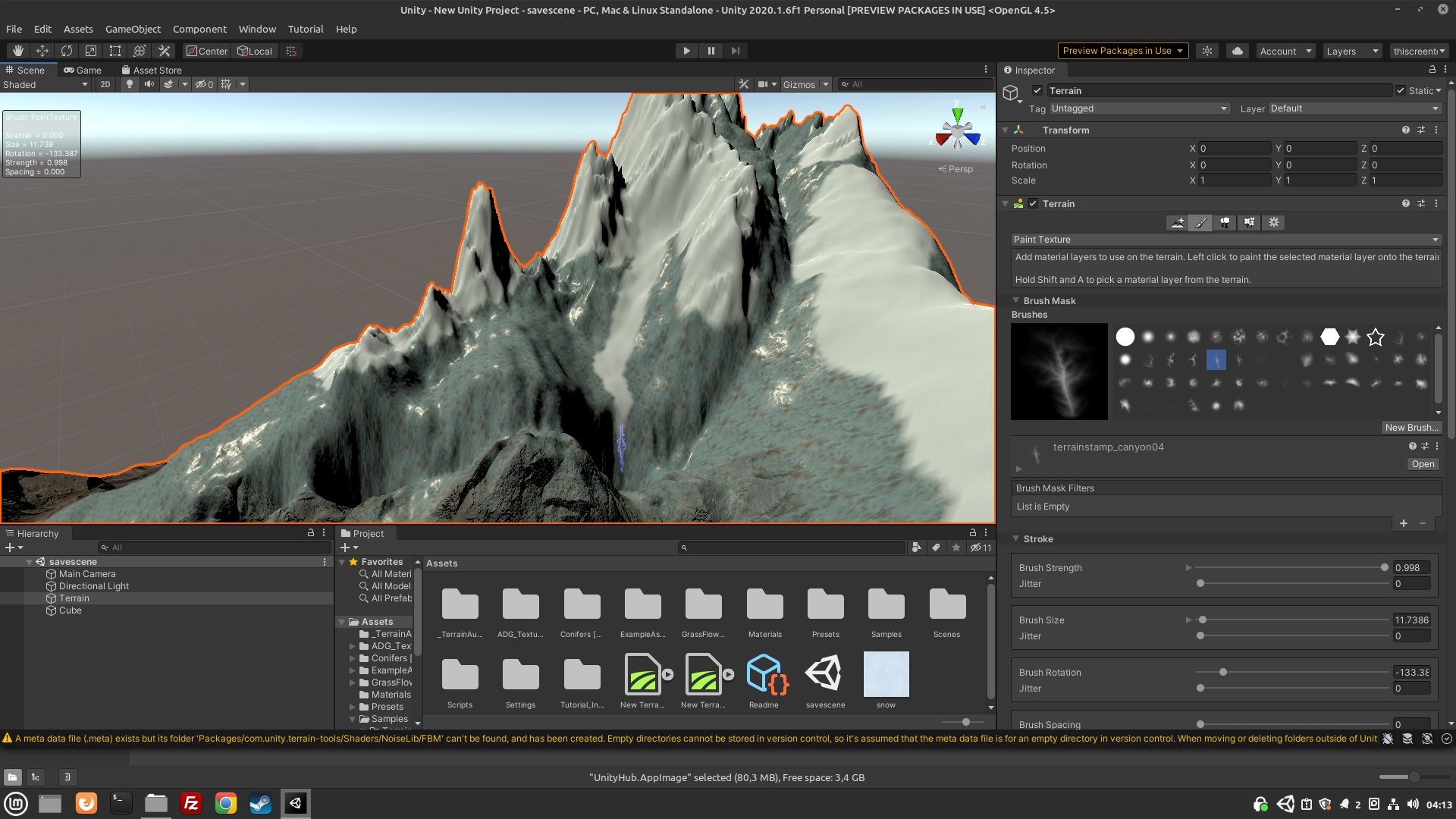This screenshot has height=819, width=1456.
Task: Pick the hexagon brush in Brushes grid
Action: point(1330,337)
